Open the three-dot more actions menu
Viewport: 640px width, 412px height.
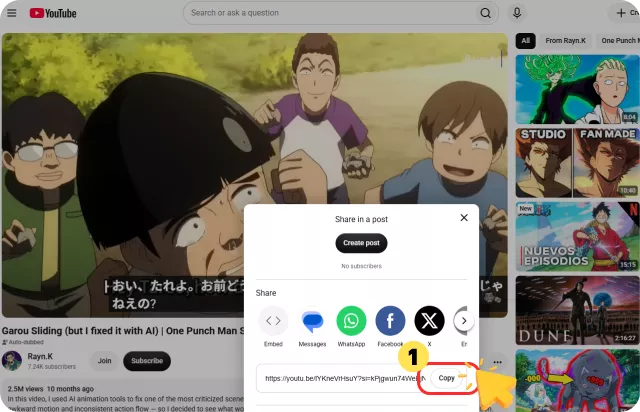pos(497,362)
